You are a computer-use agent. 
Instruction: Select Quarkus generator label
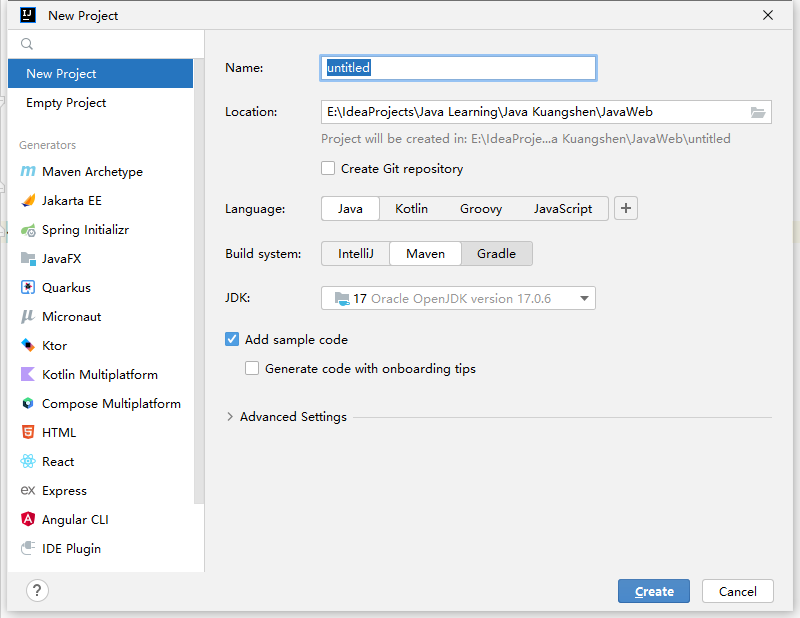pyautogui.click(x=66, y=288)
